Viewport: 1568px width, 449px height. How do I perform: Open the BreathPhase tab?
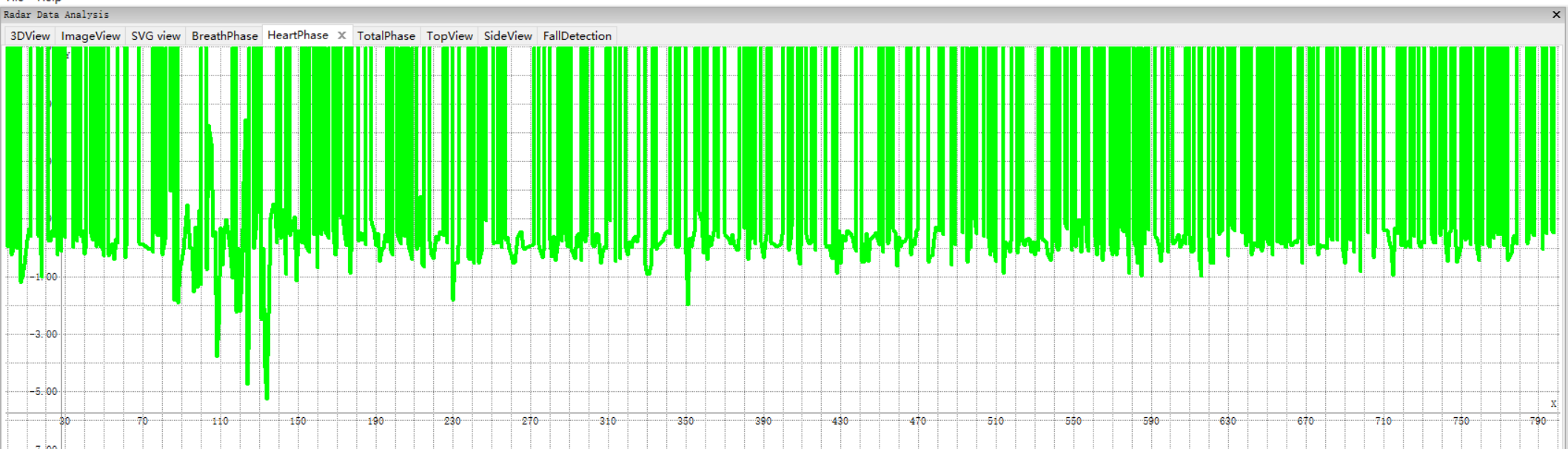coord(224,36)
